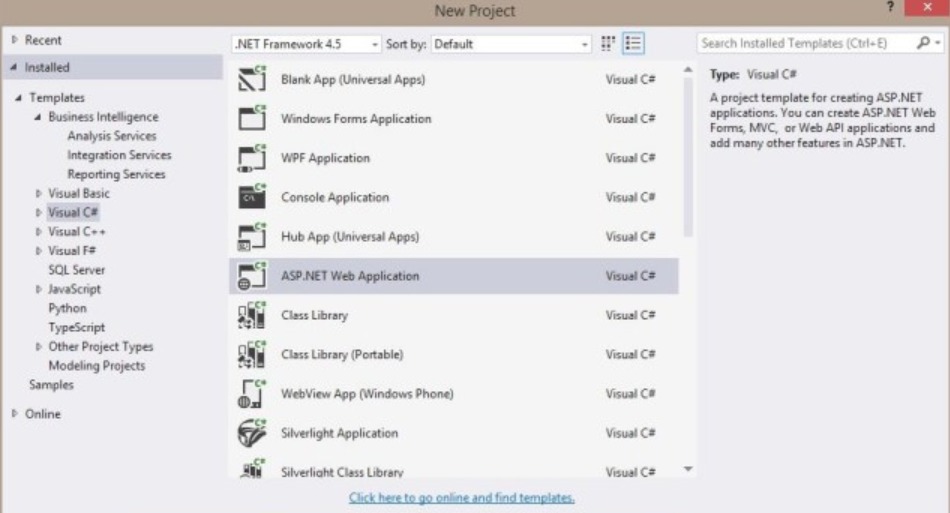Select the TypeScript tree item

[x=76, y=328]
